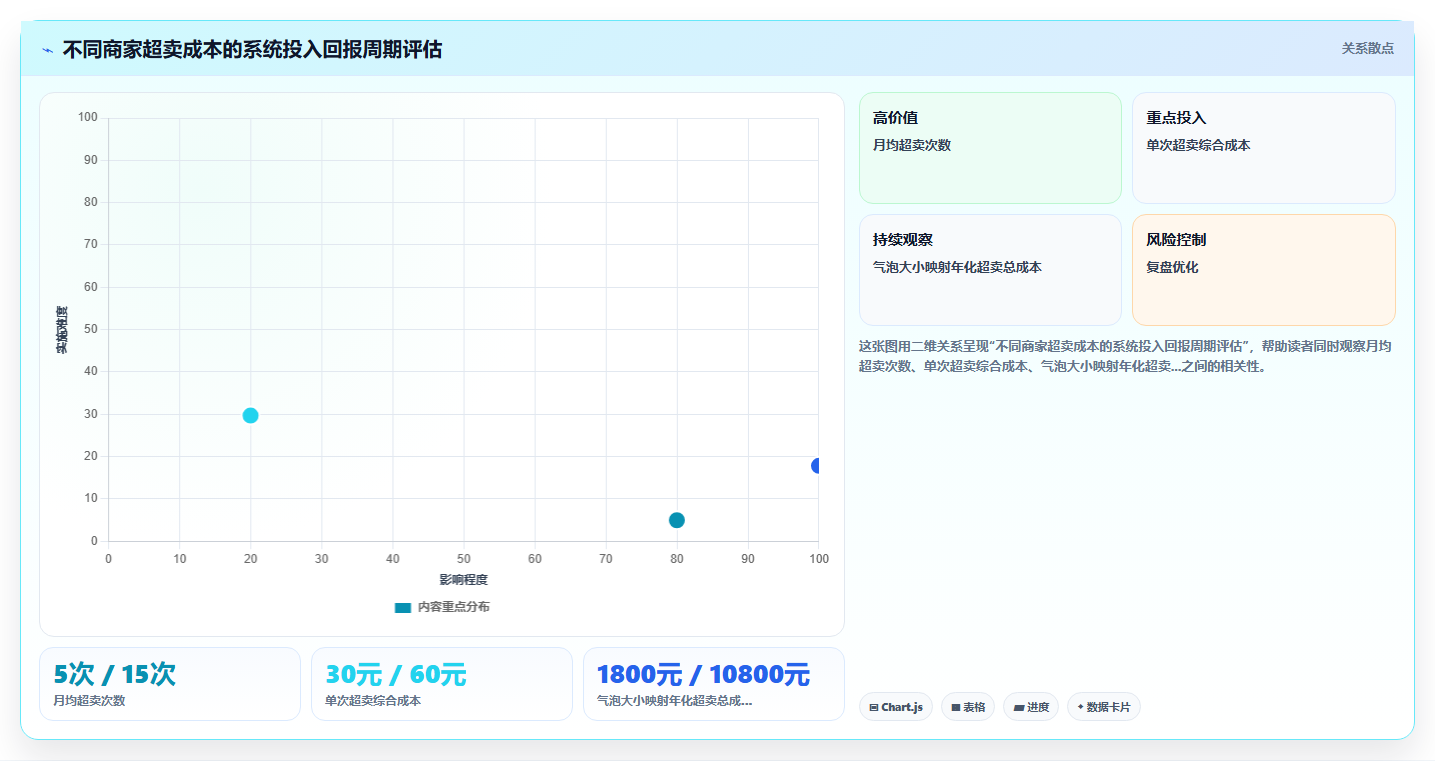The width and height of the screenshot is (1435, 761).
Task: Click the lightning icon beside the title
Action: click(x=48, y=50)
